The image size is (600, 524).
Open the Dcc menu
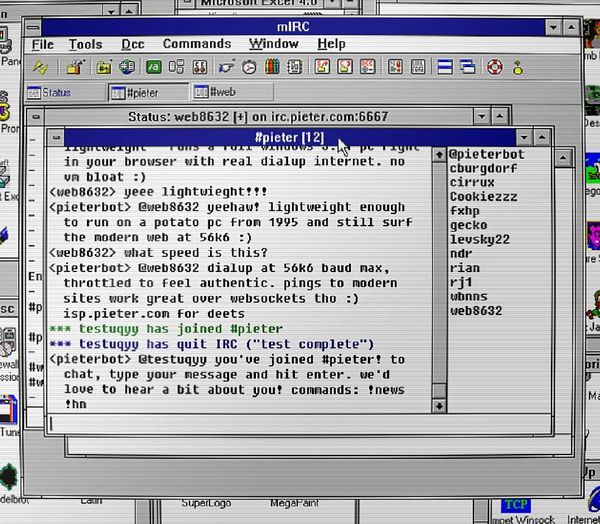point(132,44)
